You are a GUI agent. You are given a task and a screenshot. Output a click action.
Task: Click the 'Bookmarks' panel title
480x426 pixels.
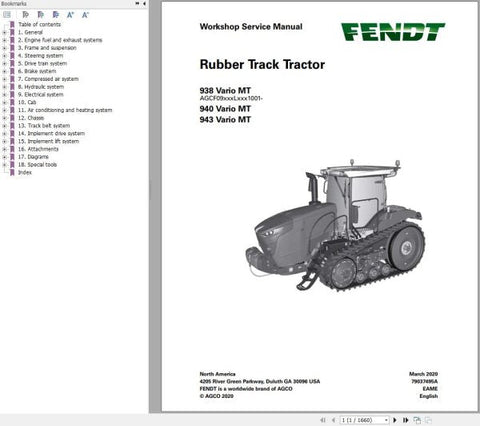click(x=14, y=3)
